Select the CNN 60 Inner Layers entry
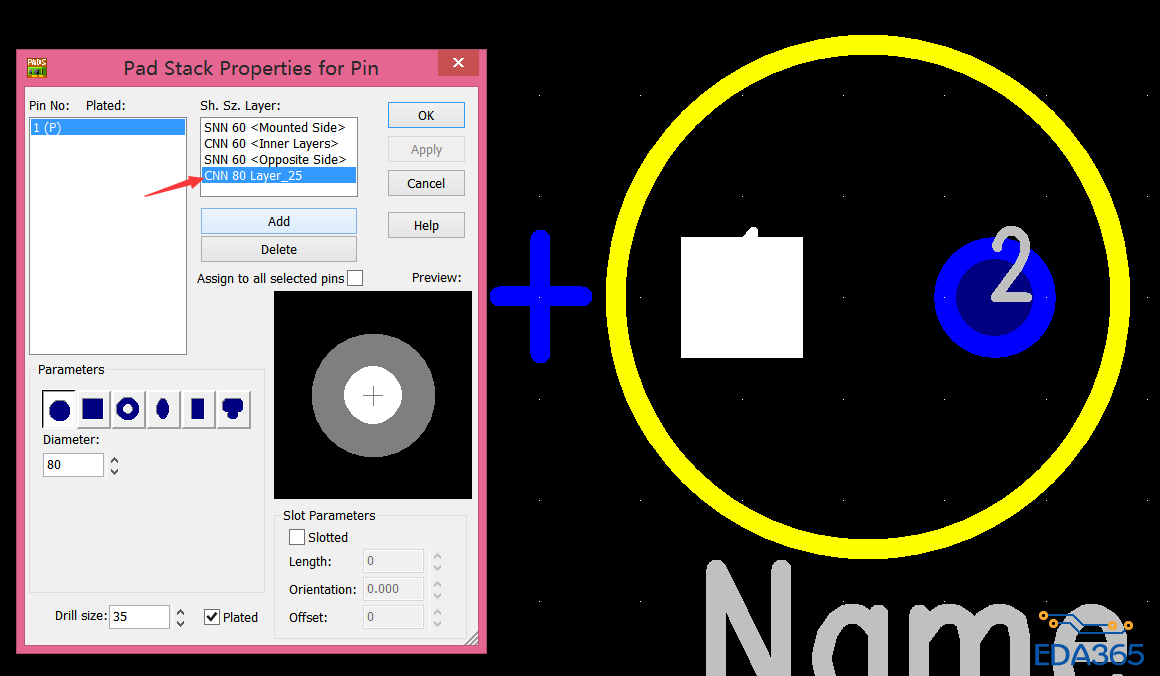 279,143
